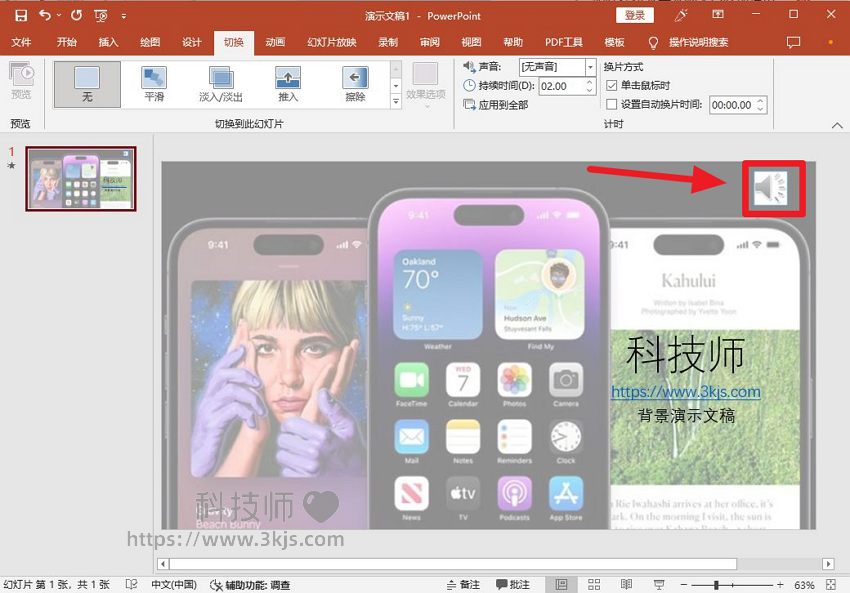Switch to Reading view icon
This screenshot has height=593, width=850.
(x=626, y=584)
